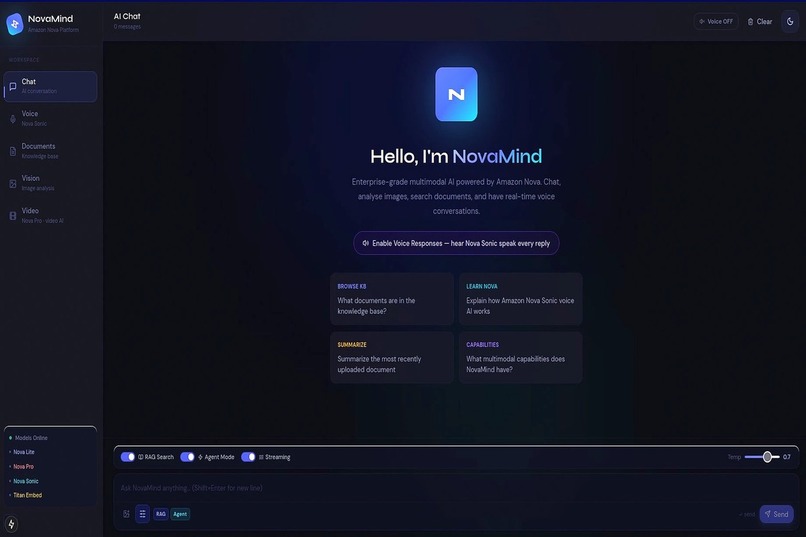Click the Ask NovaMind anything input field
806x537 pixels.
pyautogui.click(x=456, y=488)
